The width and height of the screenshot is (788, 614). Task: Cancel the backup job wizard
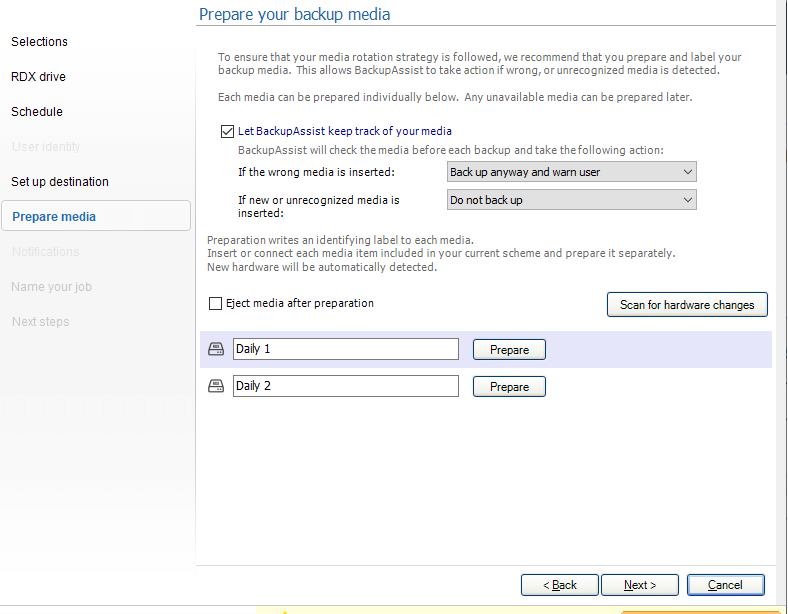click(x=725, y=585)
